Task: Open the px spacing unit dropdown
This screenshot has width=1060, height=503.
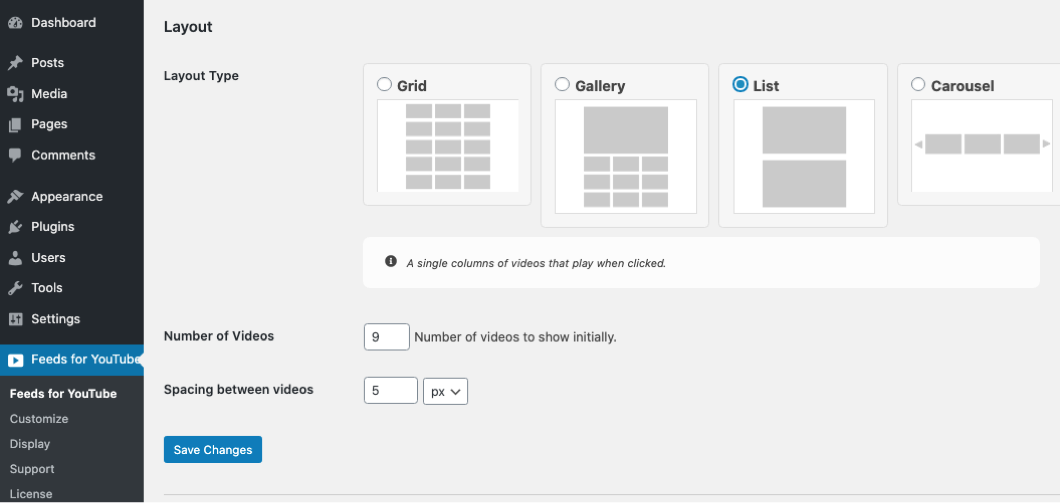Action: [445, 391]
